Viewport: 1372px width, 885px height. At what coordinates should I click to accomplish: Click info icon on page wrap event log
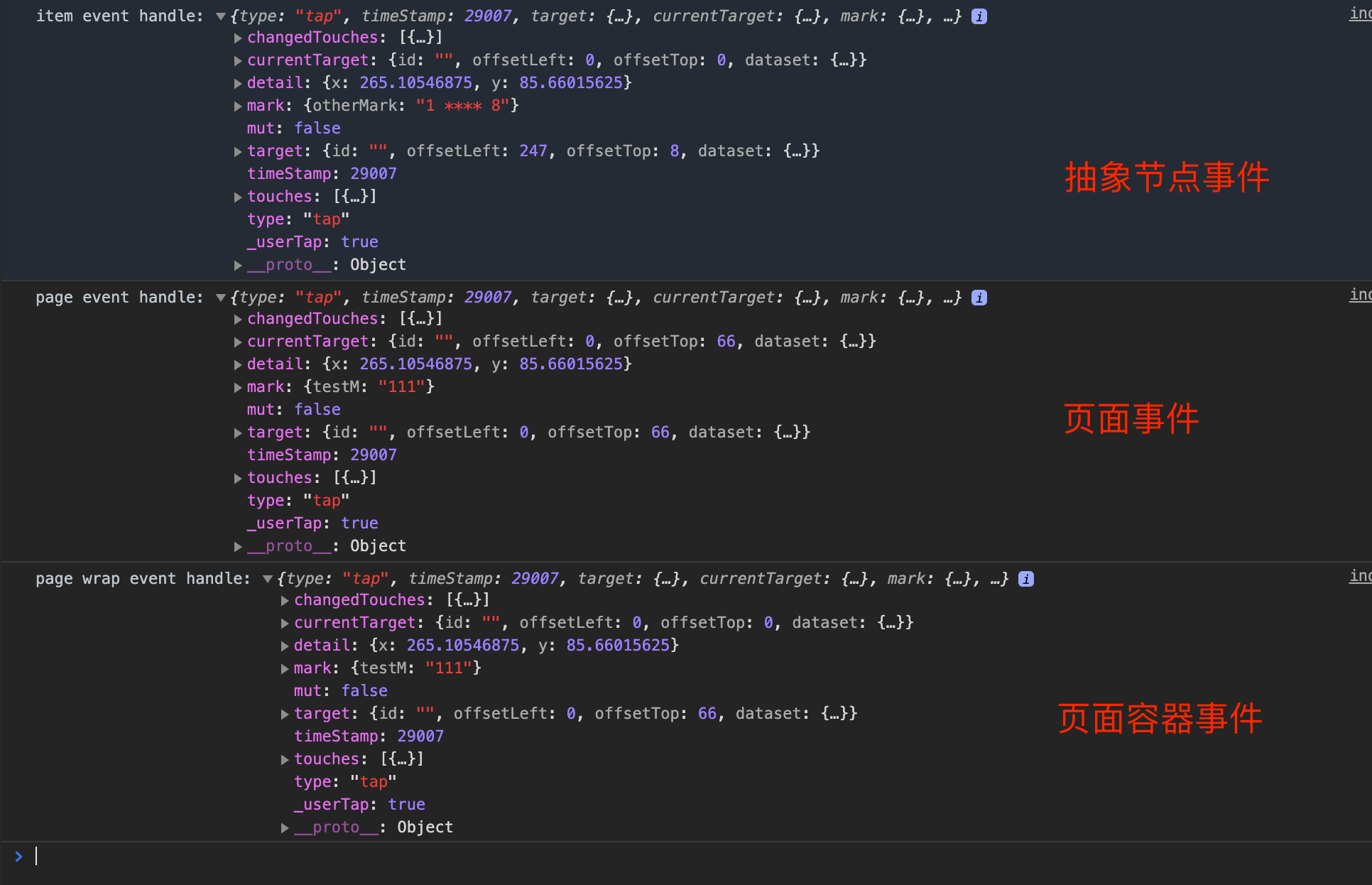coord(1025,579)
